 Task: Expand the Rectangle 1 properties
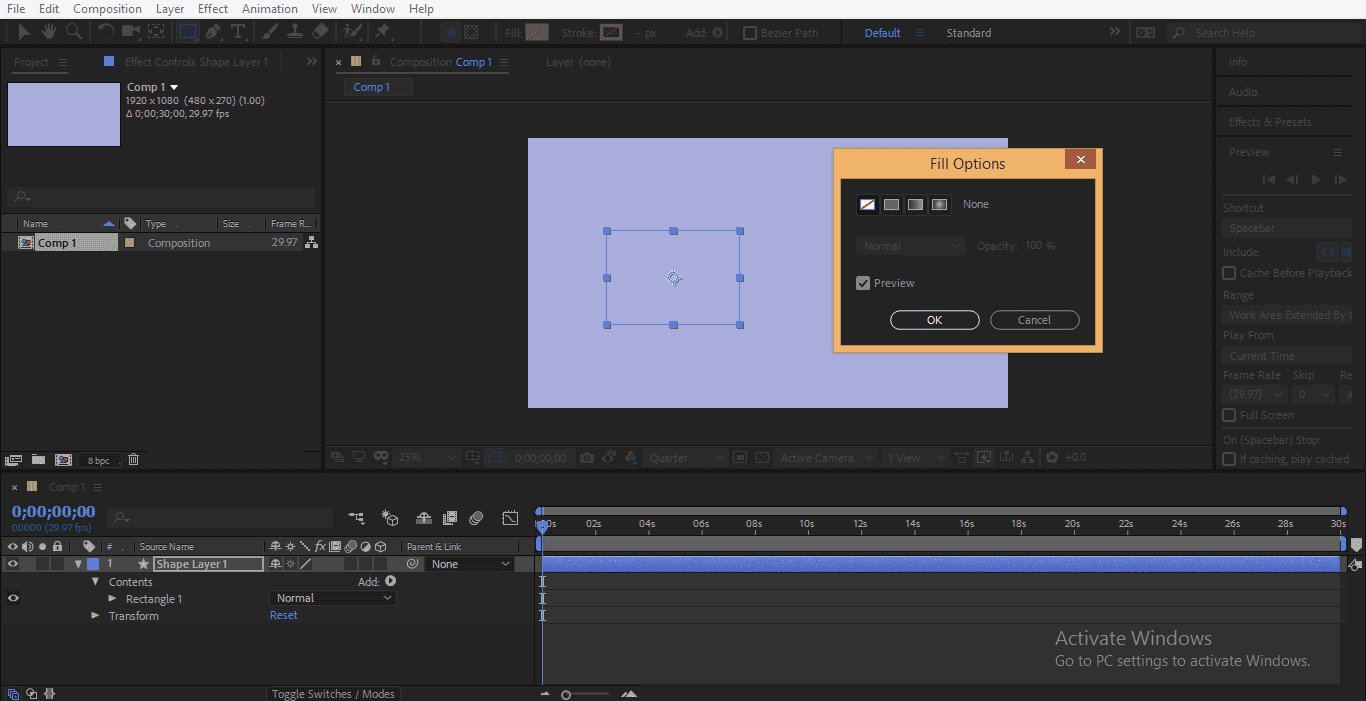[113, 598]
